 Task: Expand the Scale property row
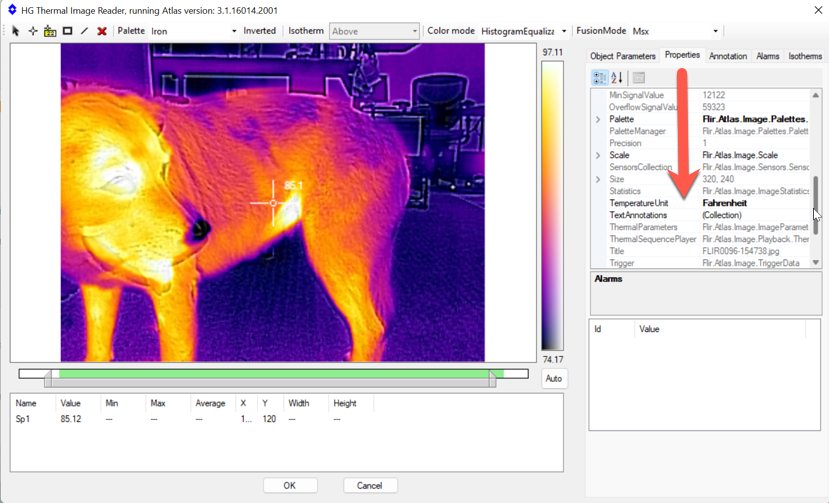(x=598, y=156)
